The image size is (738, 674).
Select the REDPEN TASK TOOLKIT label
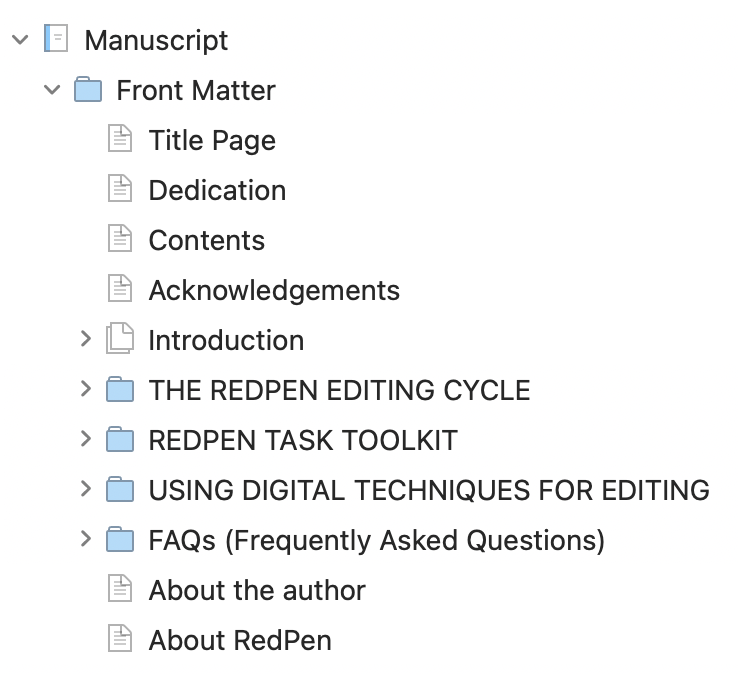(x=303, y=440)
